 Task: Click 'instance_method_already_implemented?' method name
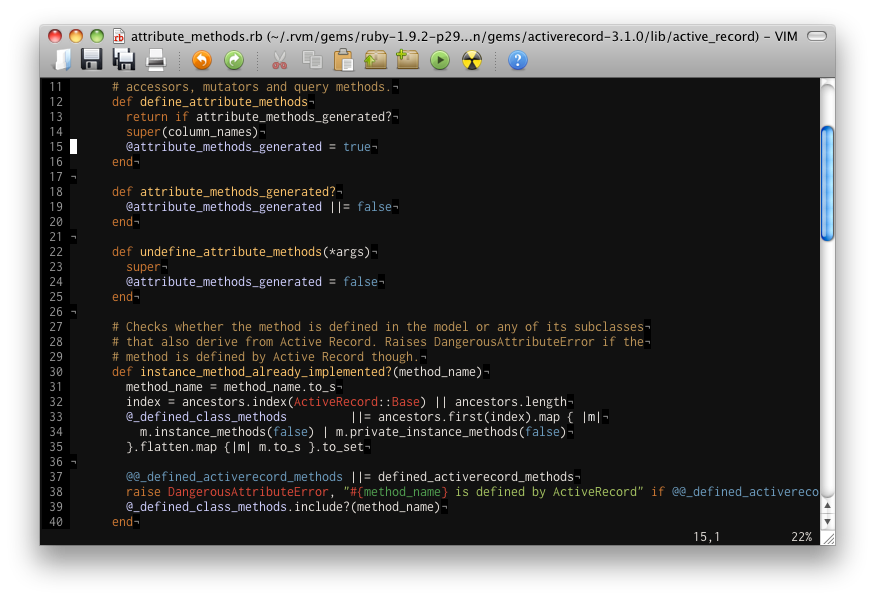pos(266,372)
